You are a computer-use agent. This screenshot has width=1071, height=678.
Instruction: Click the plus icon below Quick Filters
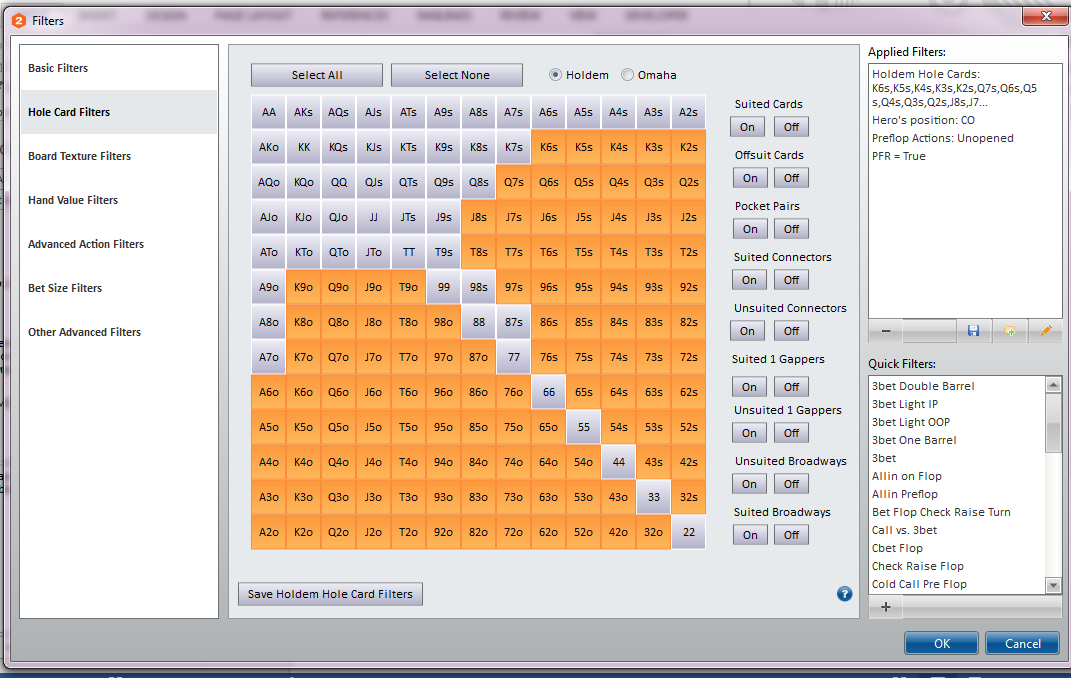tap(886, 606)
